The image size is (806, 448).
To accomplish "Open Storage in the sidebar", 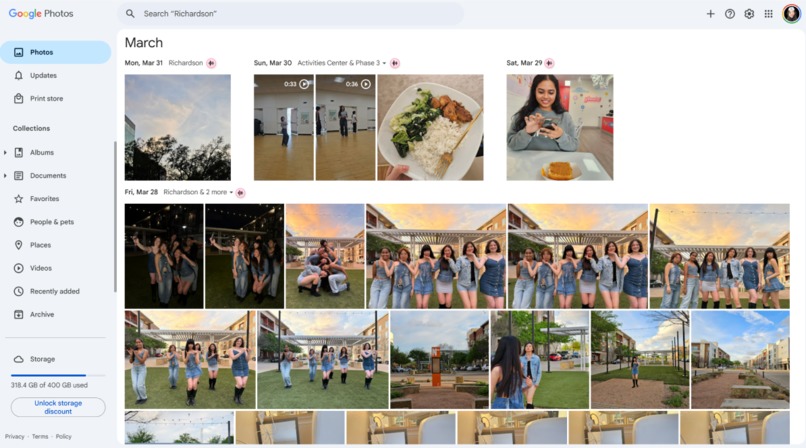I will (x=42, y=359).
